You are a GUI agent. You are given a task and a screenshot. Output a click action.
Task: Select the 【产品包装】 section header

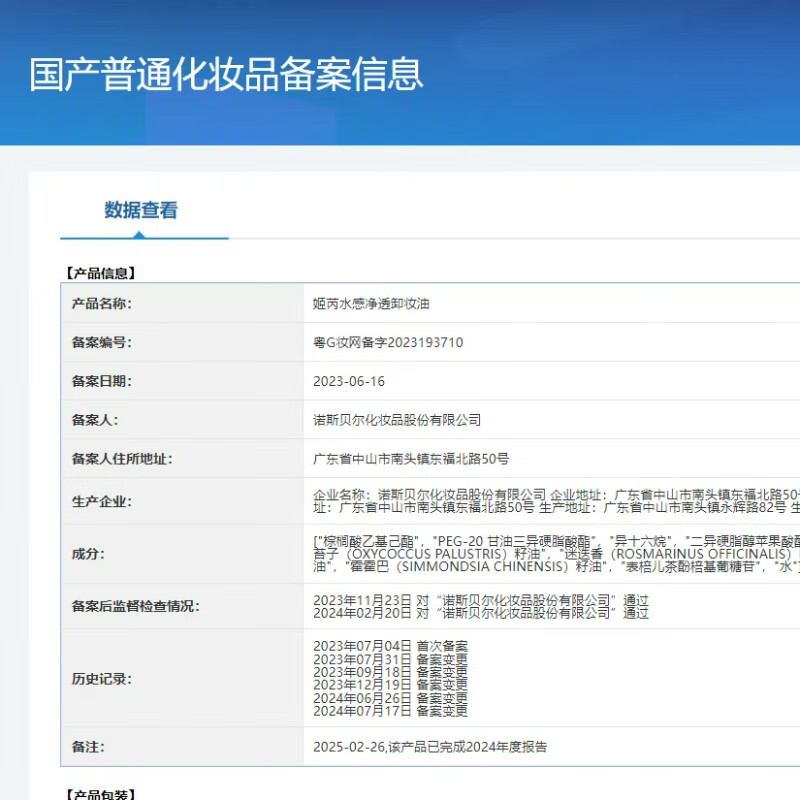coord(100,794)
